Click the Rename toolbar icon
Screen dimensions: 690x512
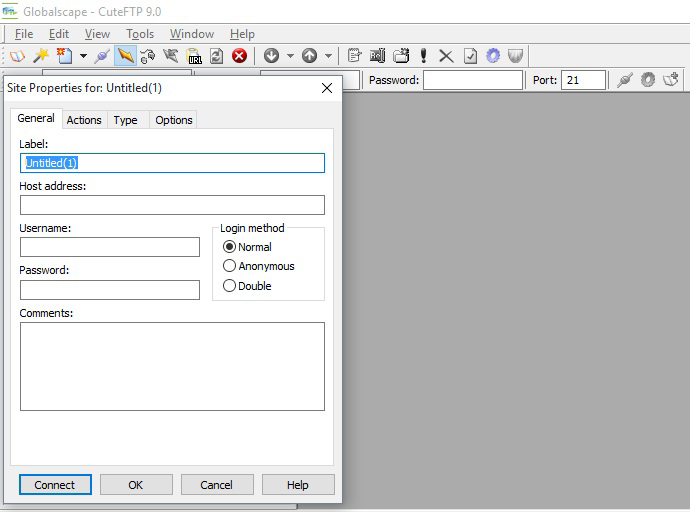point(378,56)
